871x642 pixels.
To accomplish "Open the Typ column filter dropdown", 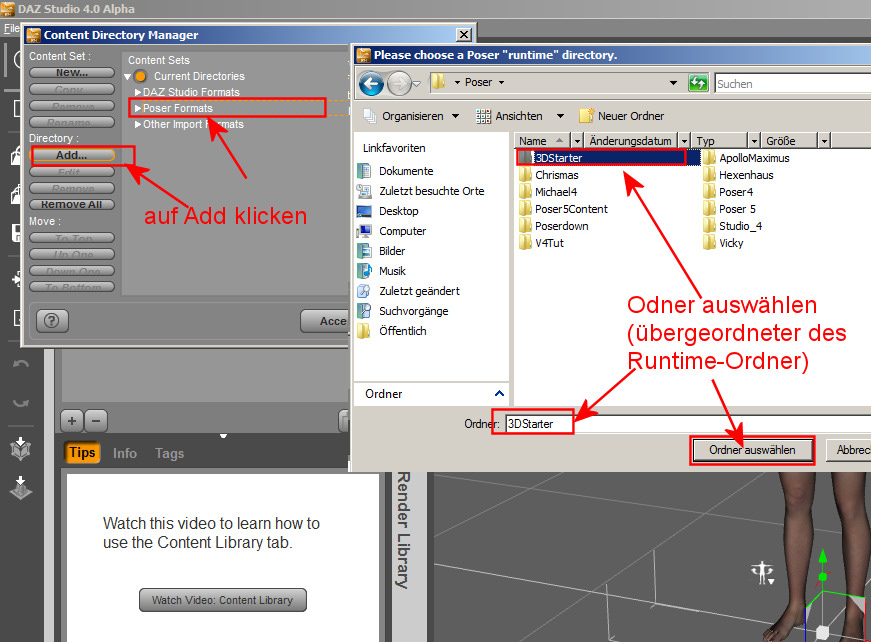I will pyautogui.click(x=754, y=141).
